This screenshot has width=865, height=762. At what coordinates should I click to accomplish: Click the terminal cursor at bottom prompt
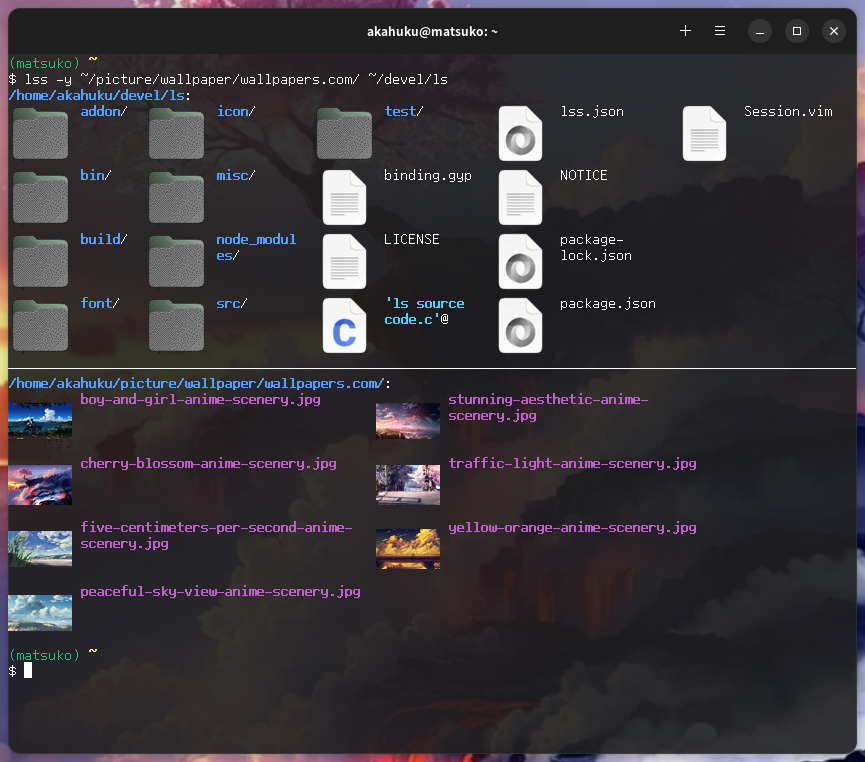pos(28,670)
